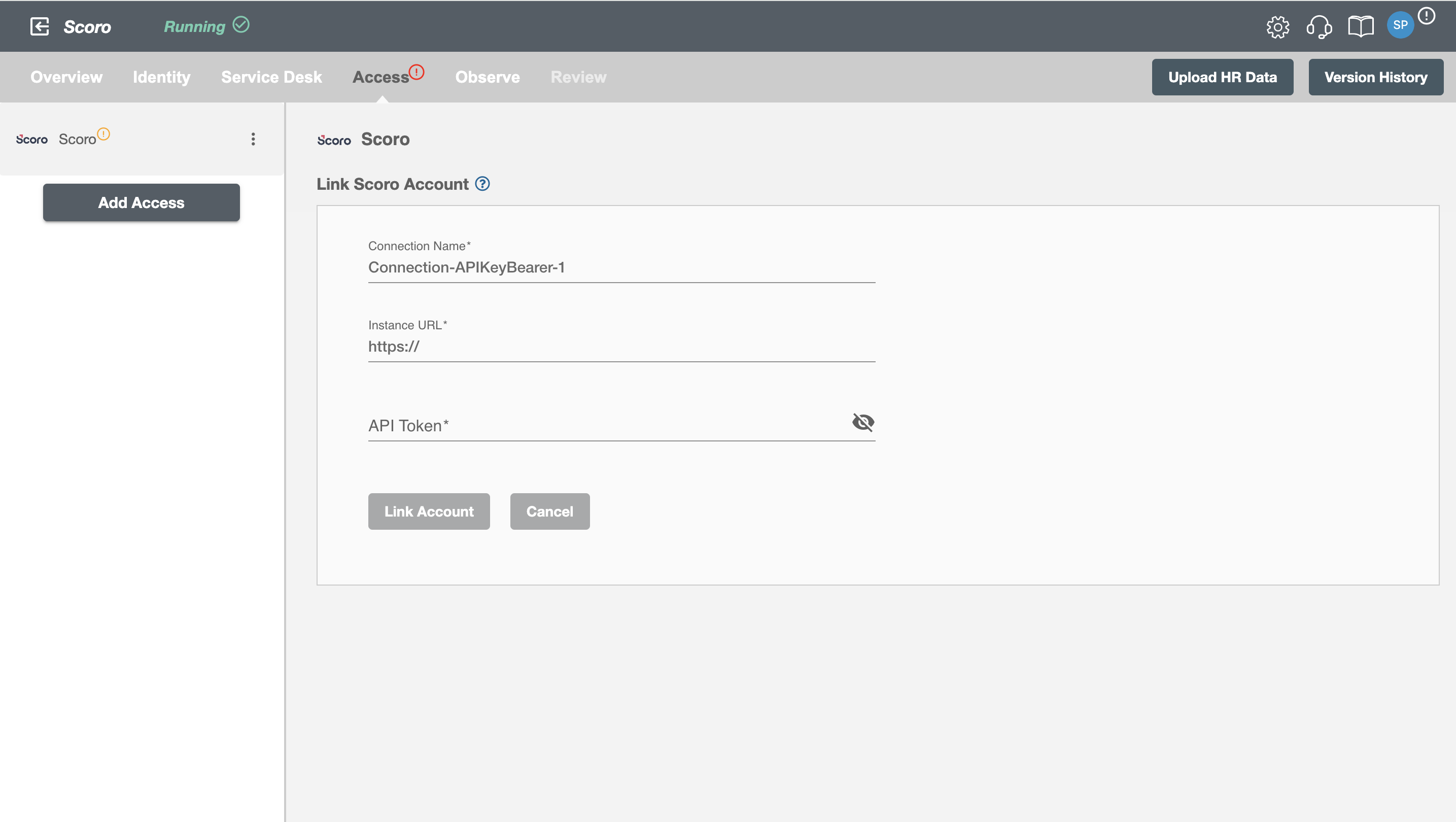Open the support headset icon

pos(1319,26)
